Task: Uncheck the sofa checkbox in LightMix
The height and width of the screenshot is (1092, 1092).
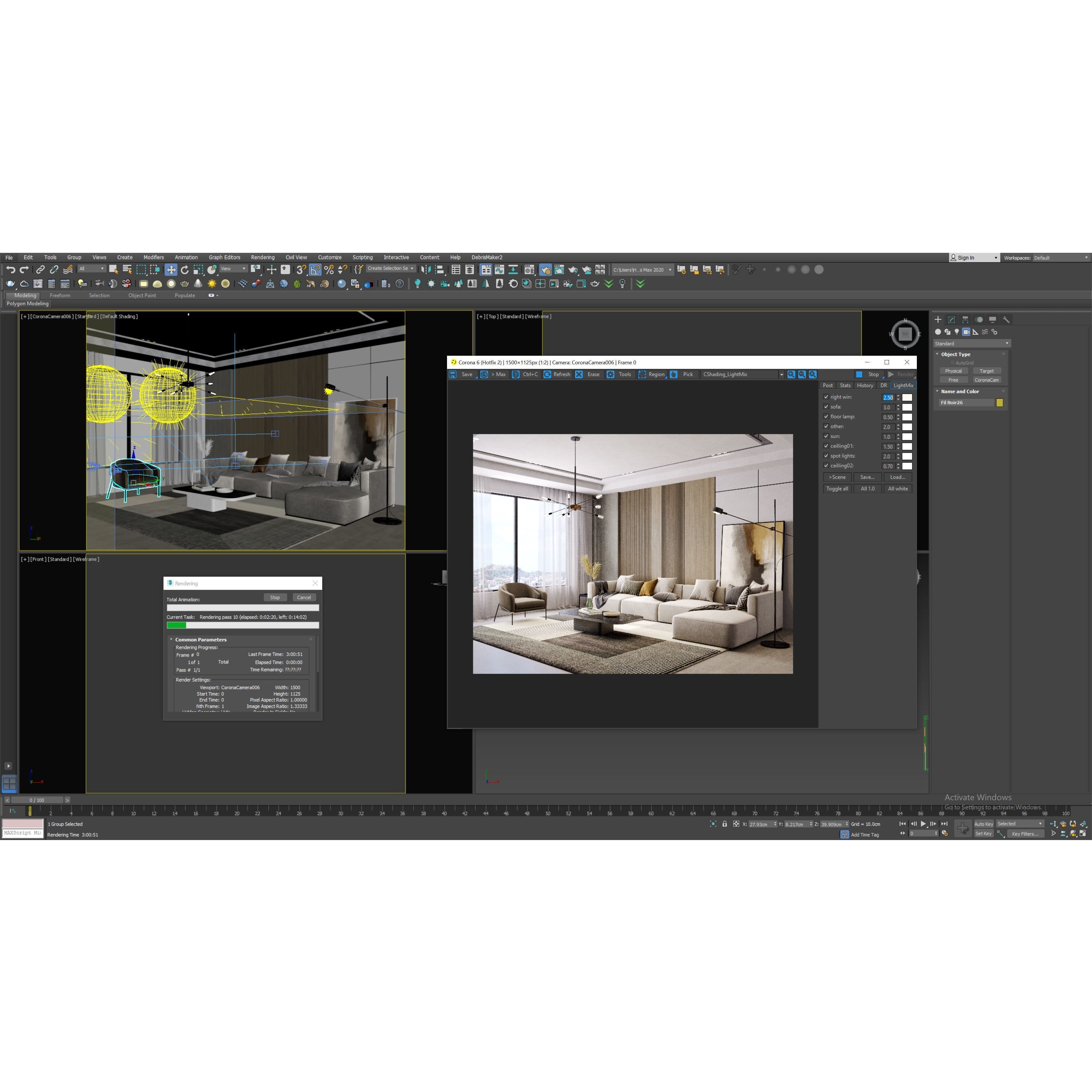Action: click(826, 407)
